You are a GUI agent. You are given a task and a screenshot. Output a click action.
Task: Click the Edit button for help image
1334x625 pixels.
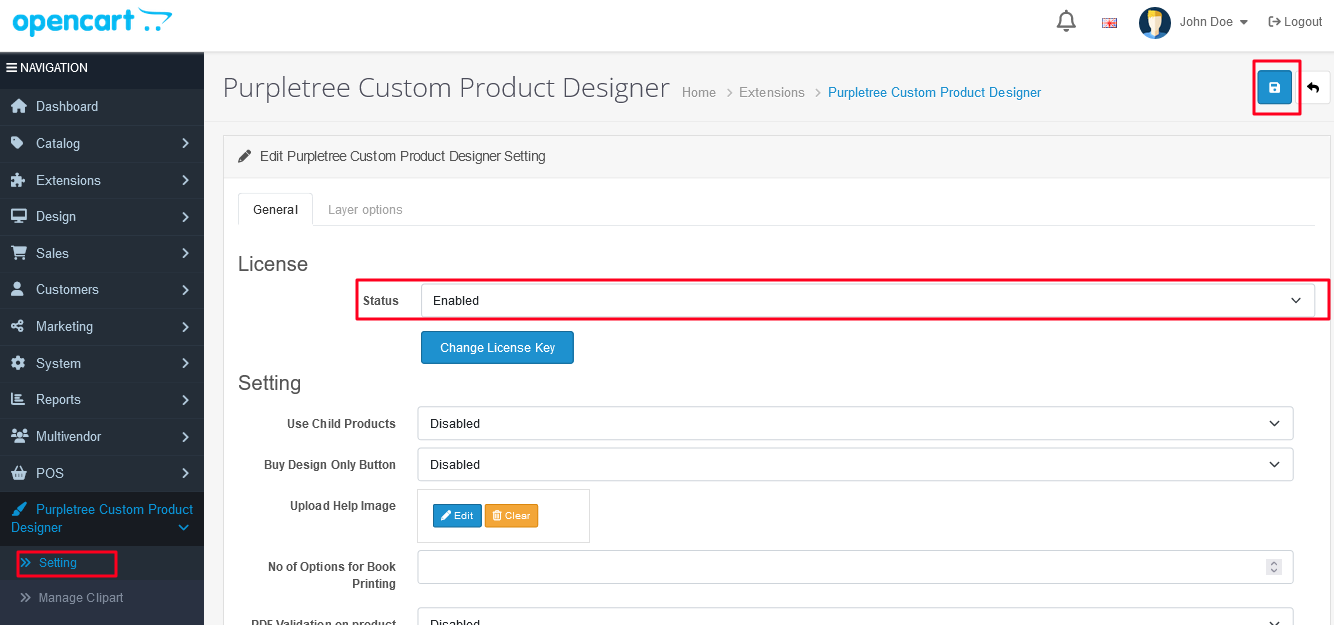[x=457, y=515]
